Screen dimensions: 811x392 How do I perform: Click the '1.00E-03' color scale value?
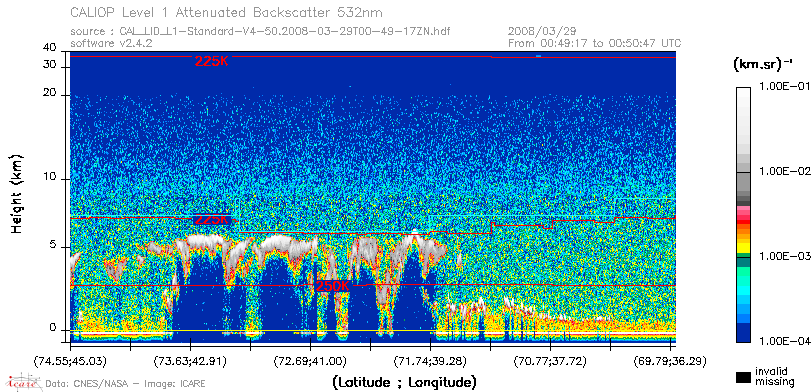(784, 257)
